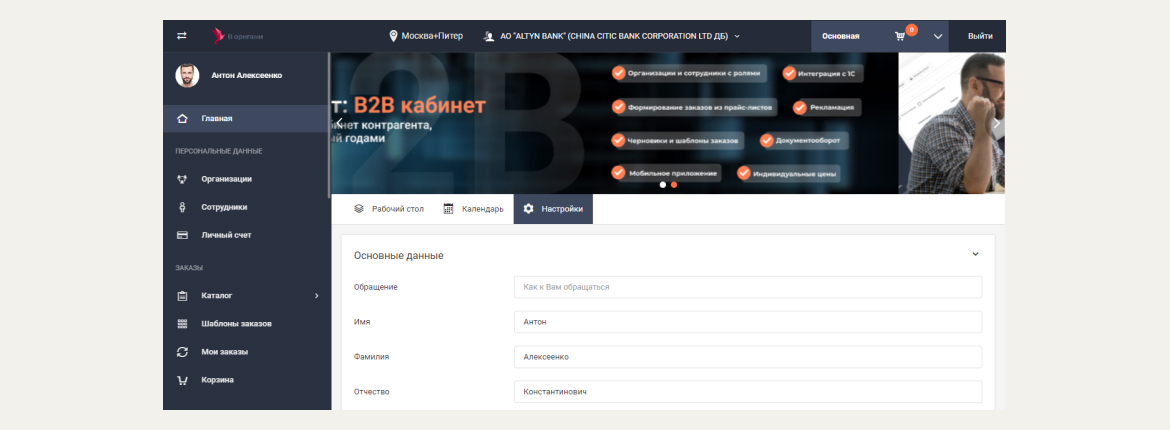Viewport: 1170px width, 430px height.
Task: Select the second orange carousel dot
Action: (x=674, y=184)
